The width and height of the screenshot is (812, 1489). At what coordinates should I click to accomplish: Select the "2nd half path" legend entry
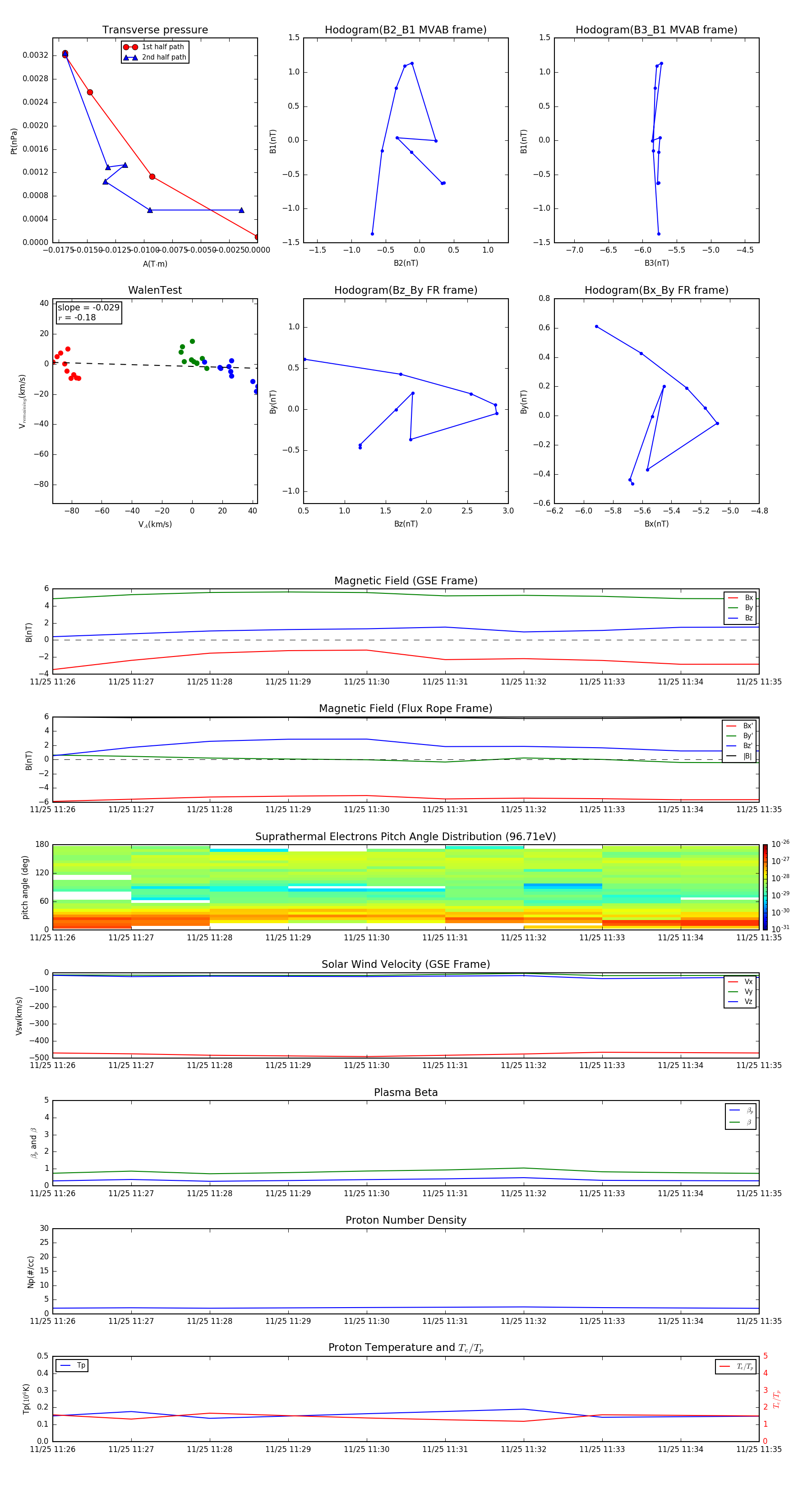coord(155,57)
